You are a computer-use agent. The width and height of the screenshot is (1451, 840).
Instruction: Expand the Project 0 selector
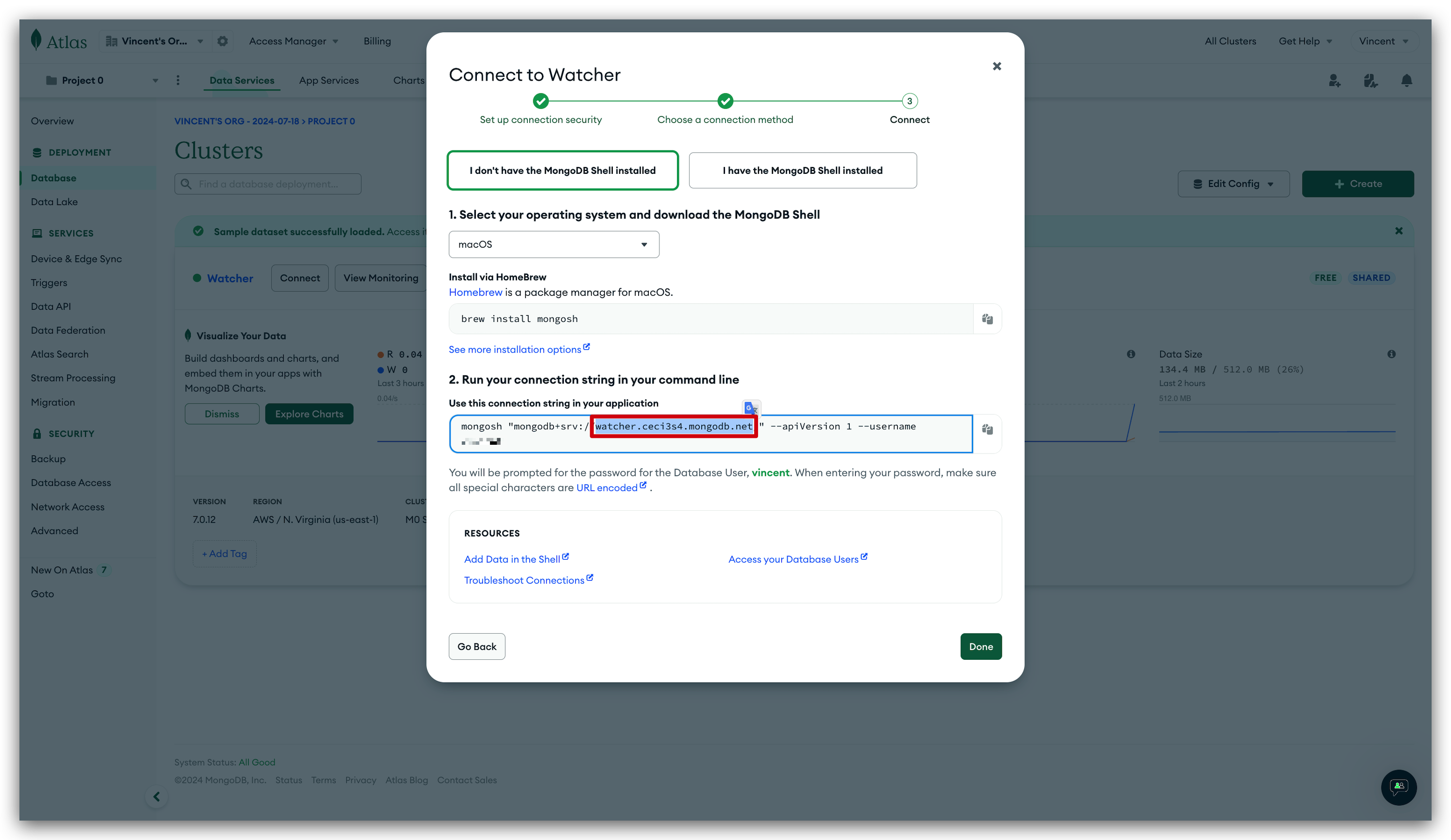pyautogui.click(x=102, y=80)
